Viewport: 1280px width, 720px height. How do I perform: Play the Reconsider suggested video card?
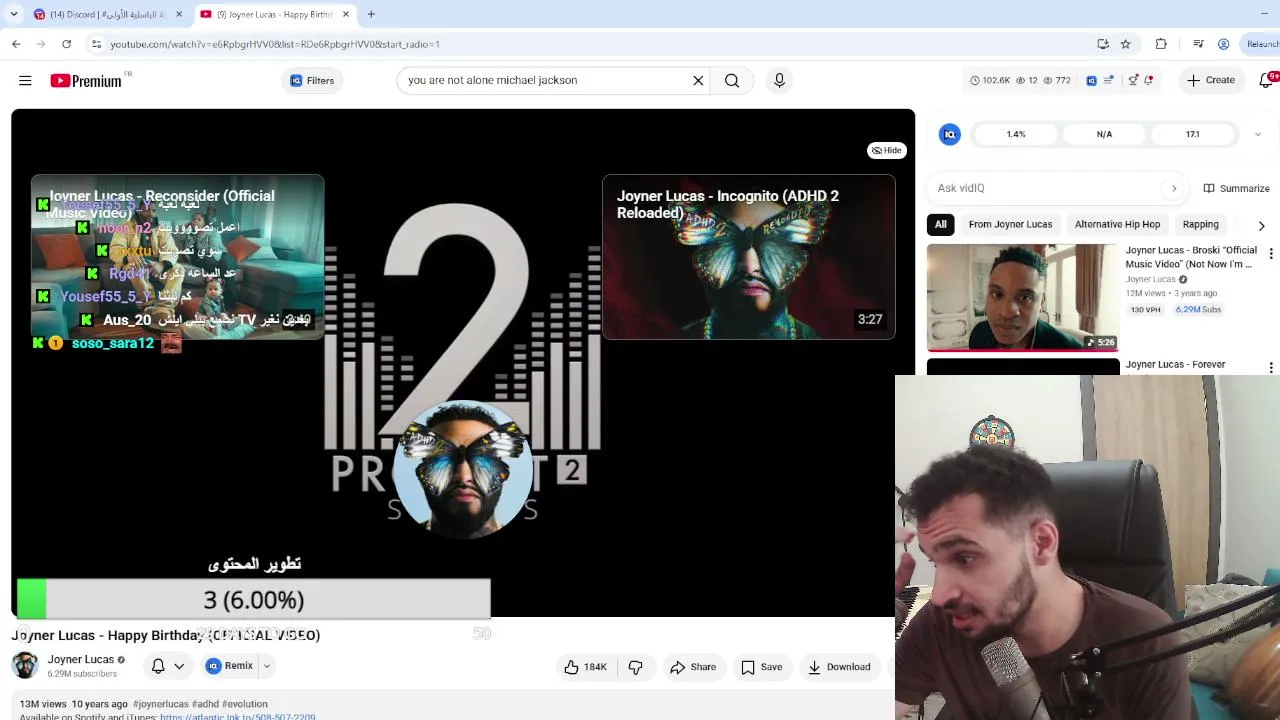pos(177,257)
